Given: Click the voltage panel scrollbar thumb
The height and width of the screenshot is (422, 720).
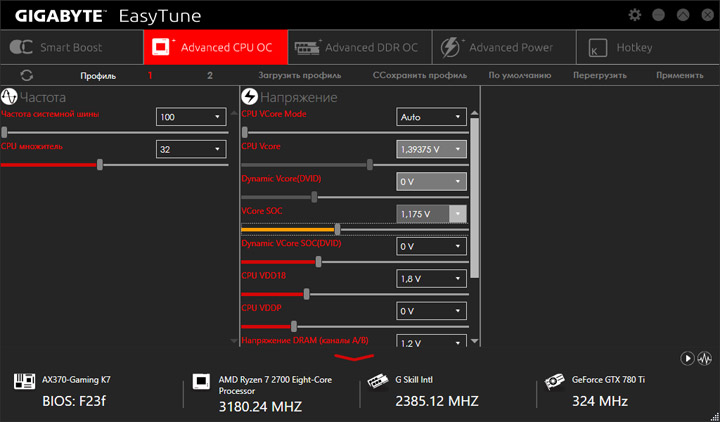Looking at the screenshot, I should [475, 198].
